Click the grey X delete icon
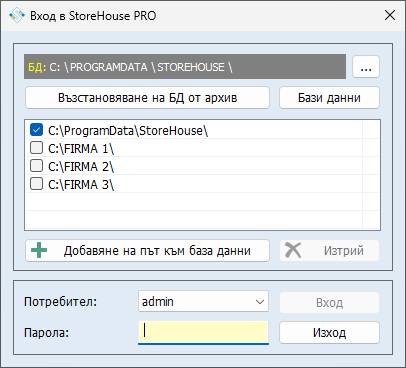The height and width of the screenshot is (368, 406). (x=293, y=250)
